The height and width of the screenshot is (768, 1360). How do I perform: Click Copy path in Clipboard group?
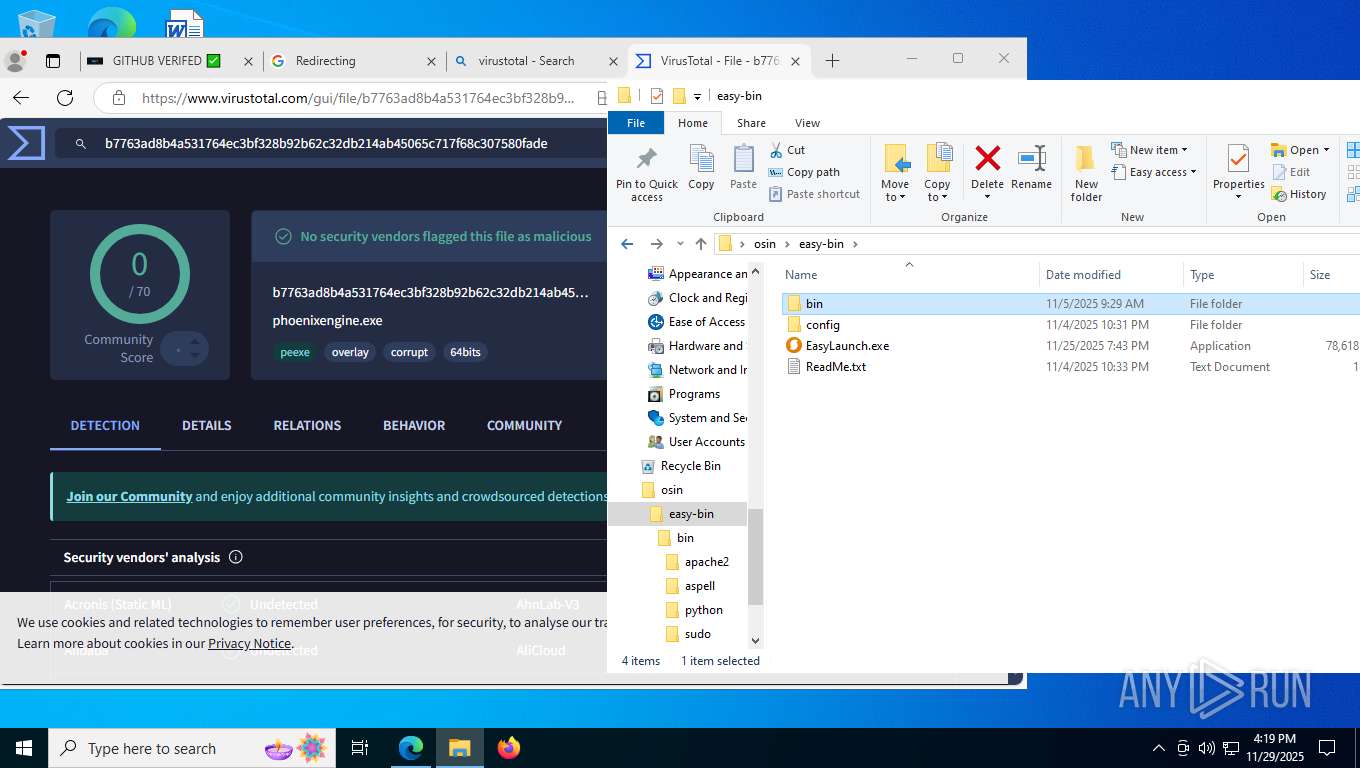(x=804, y=172)
